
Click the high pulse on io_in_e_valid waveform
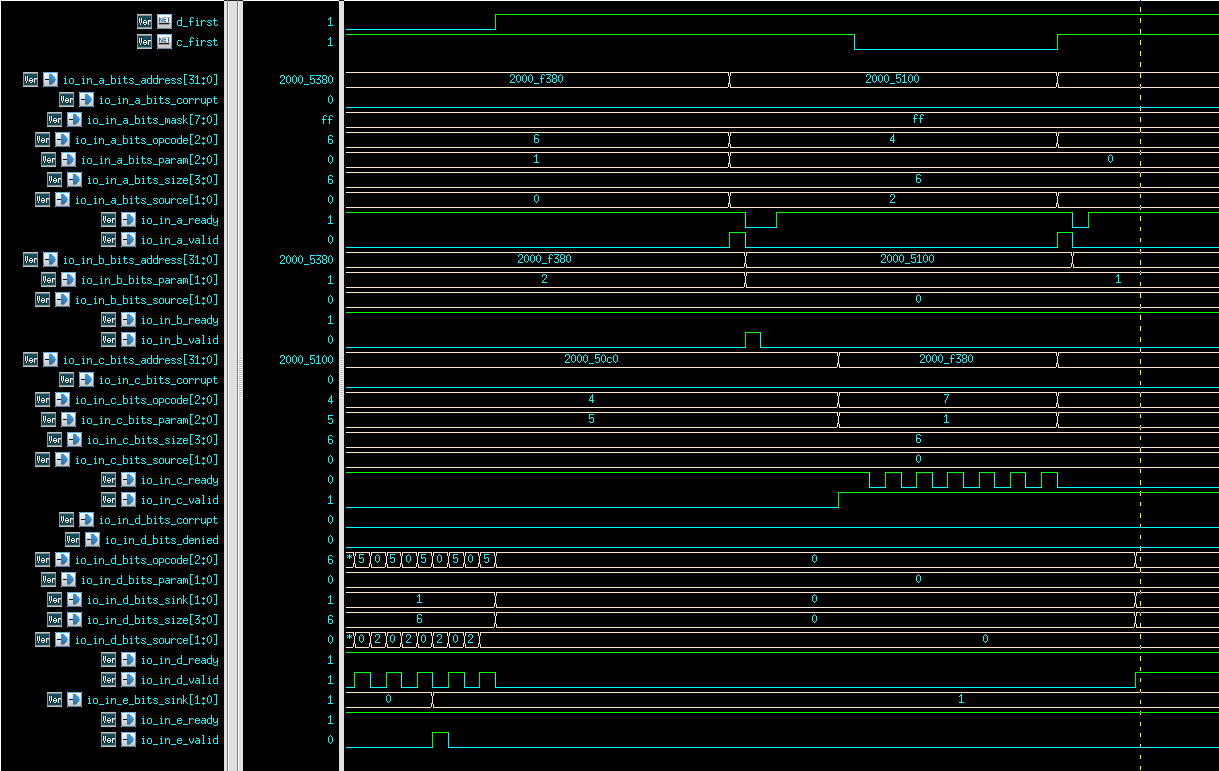[x=440, y=736]
